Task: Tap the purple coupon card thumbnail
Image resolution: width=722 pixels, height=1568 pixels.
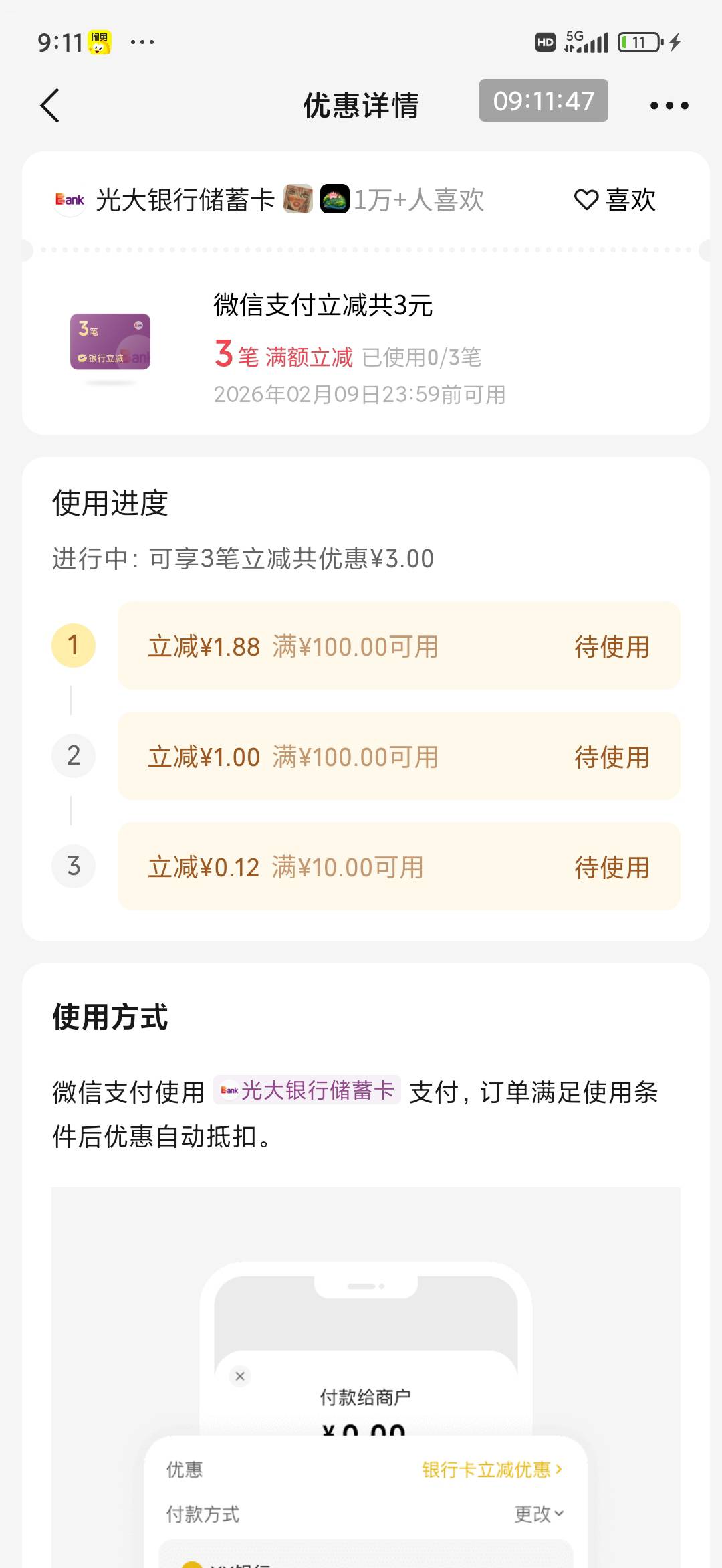Action: [110, 342]
